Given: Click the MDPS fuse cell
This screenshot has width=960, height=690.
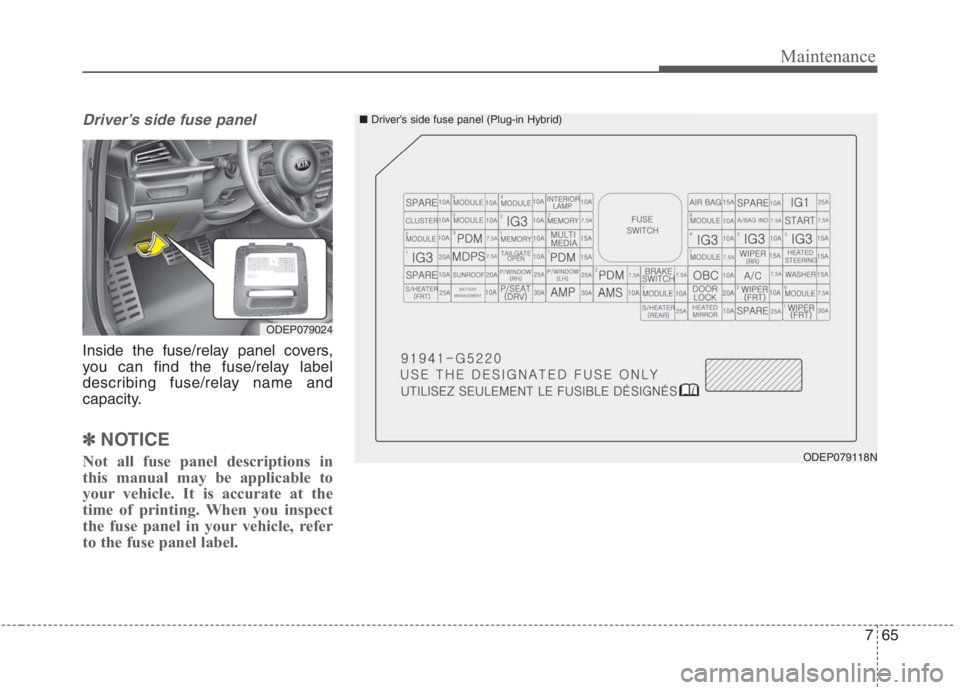Looking at the screenshot, I should 468,257.
